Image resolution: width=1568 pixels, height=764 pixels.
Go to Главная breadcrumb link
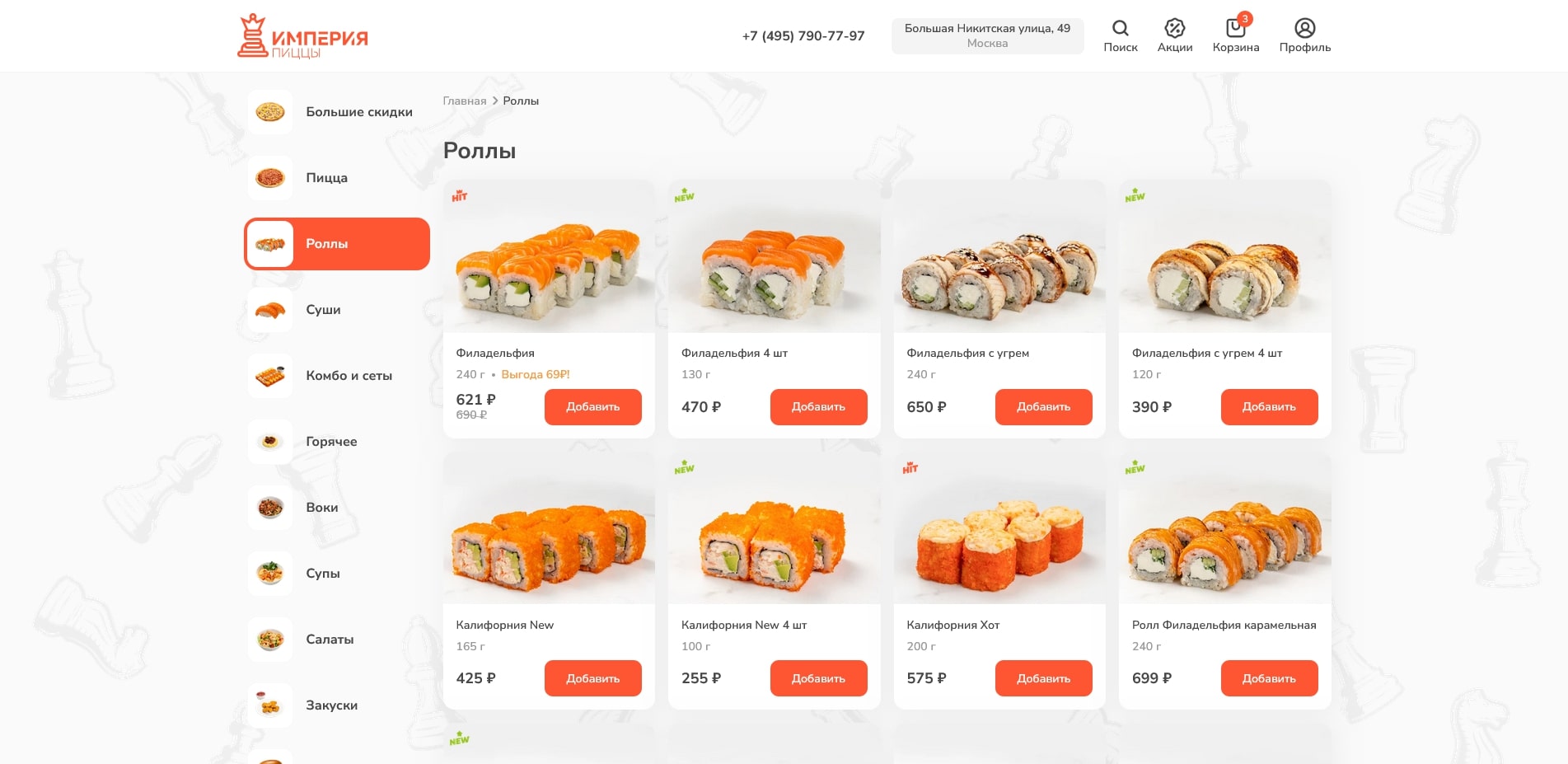465,101
